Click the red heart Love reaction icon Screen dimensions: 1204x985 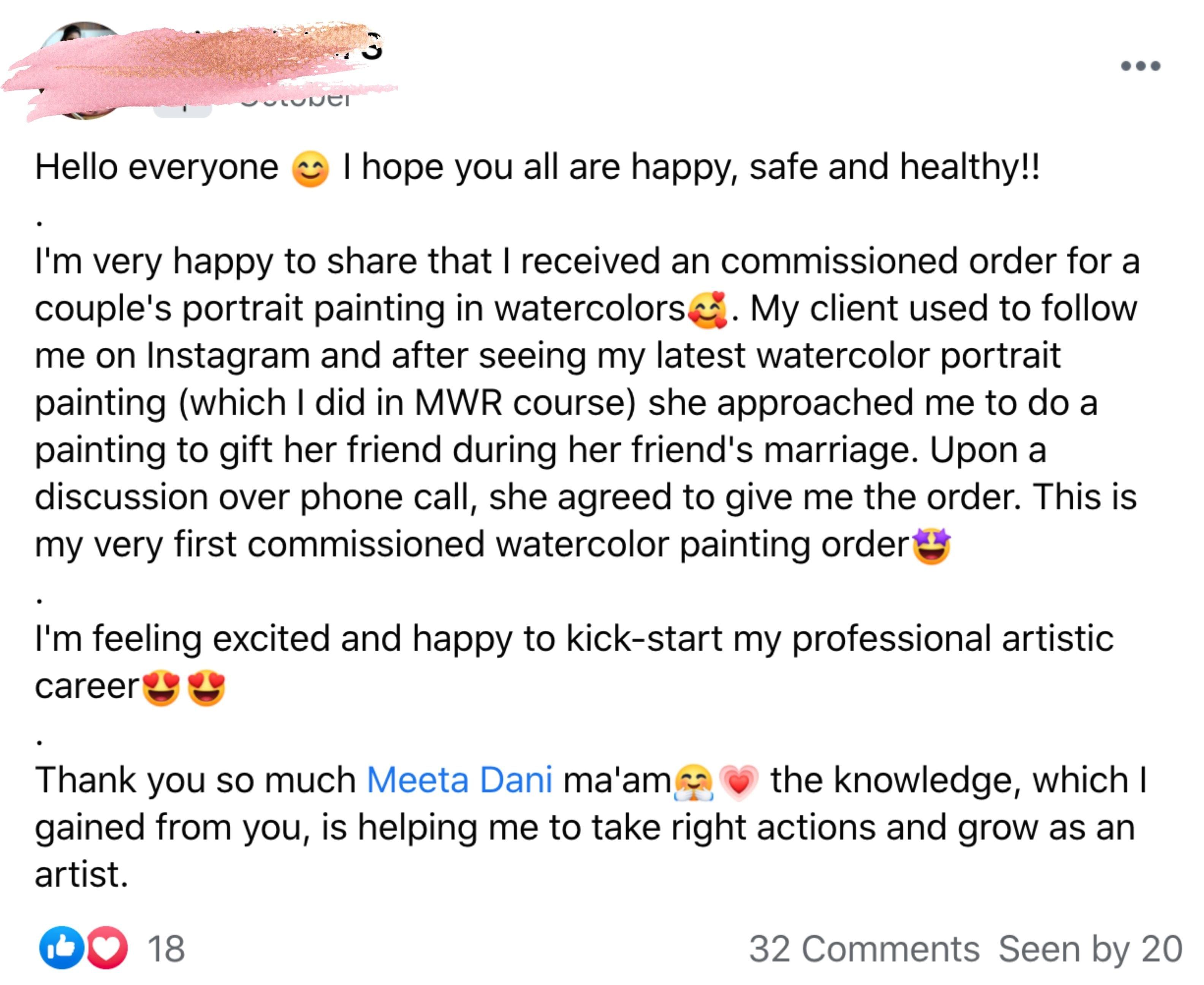click(107, 948)
